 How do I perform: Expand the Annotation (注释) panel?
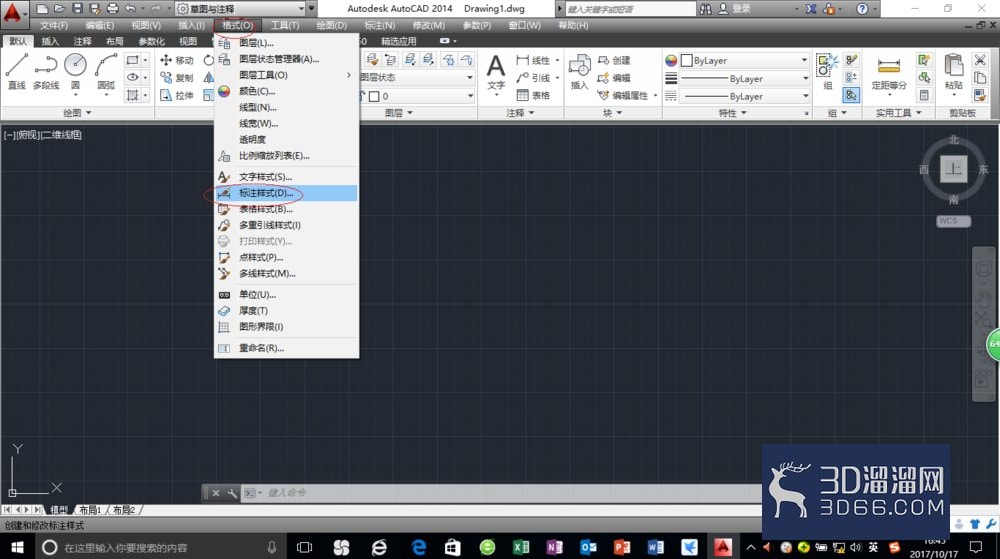tap(520, 113)
